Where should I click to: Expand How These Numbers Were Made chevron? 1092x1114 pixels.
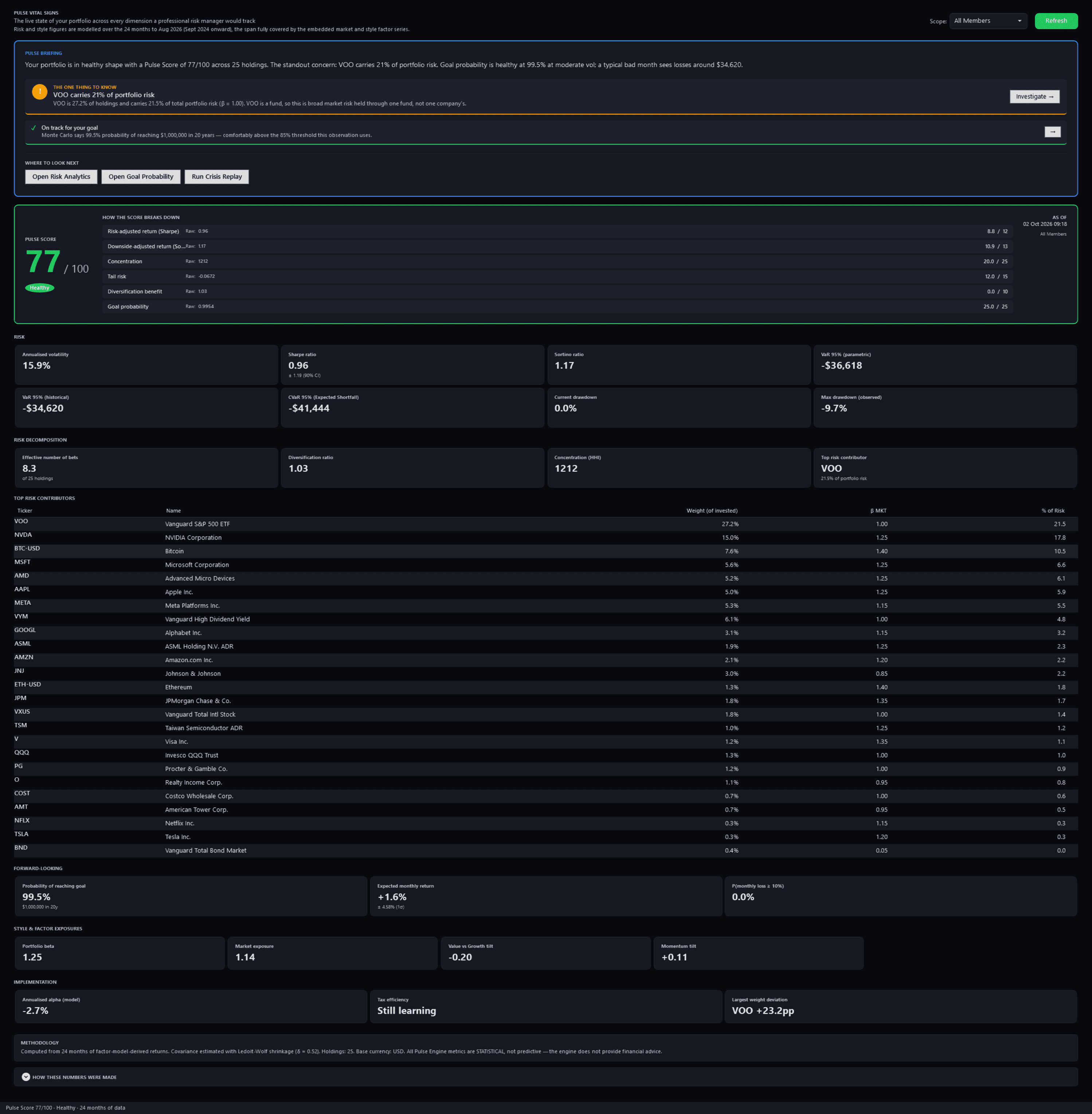(26, 1077)
